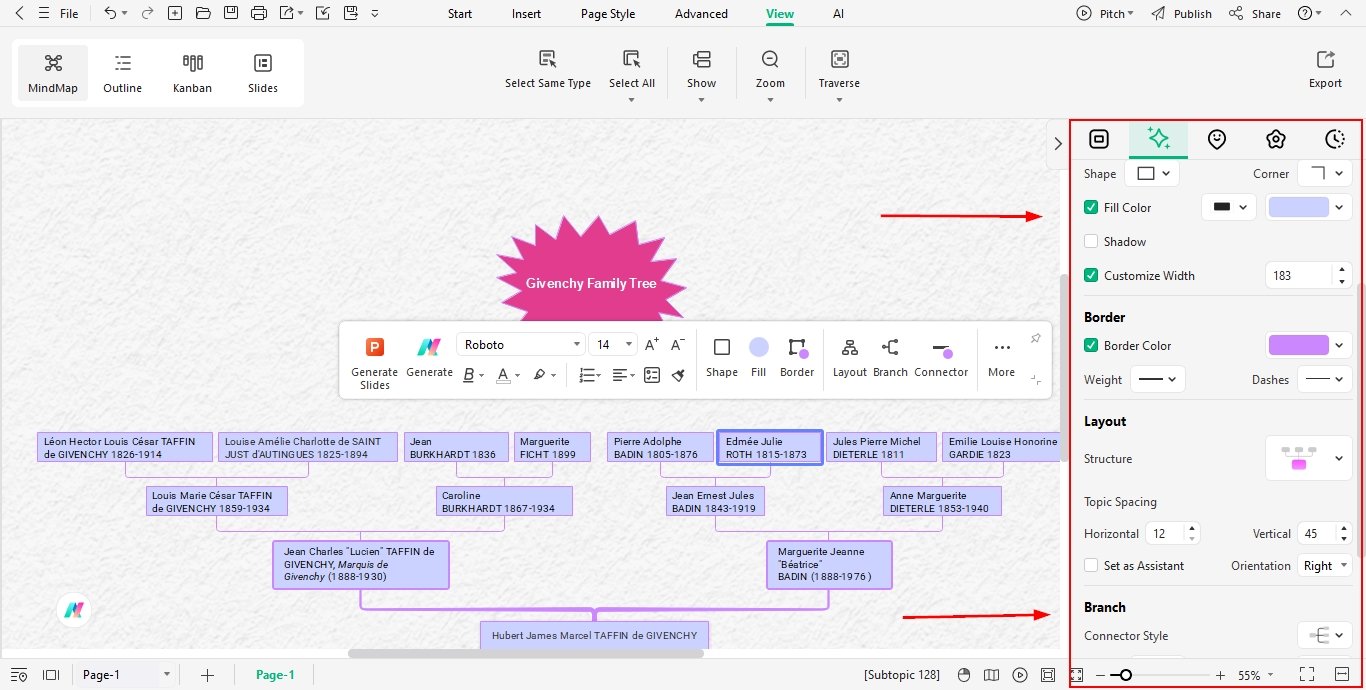The image size is (1366, 690).
Task: Open the Insert menu
Action: point(526,13)
